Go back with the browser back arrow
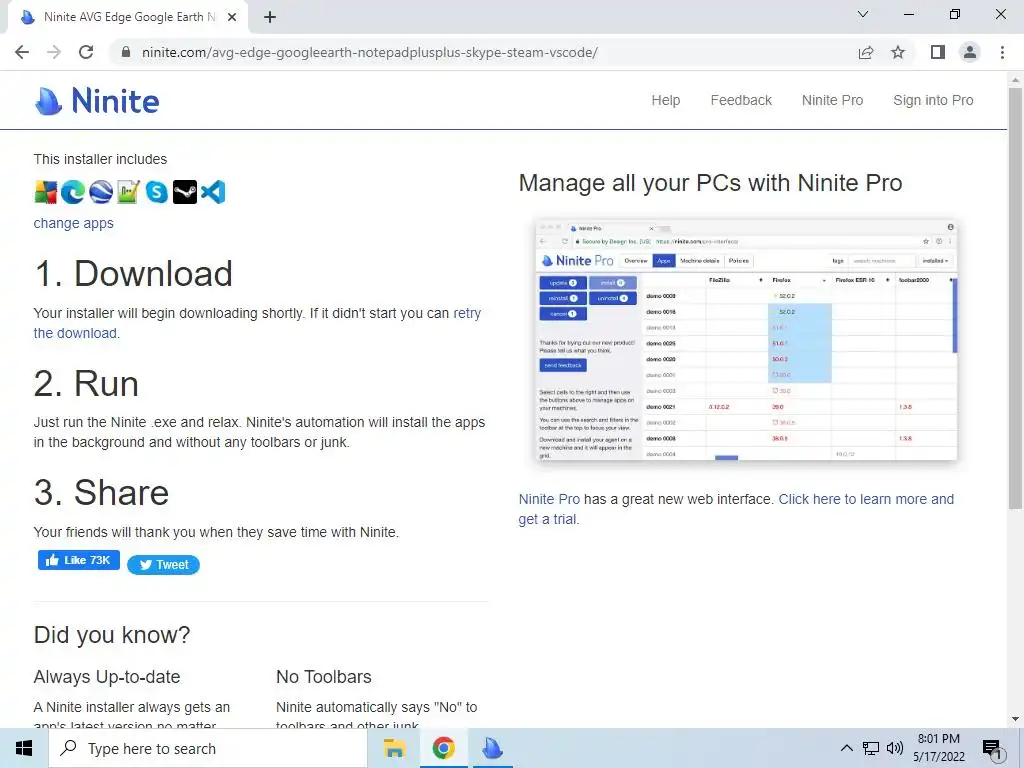Screen dimensions: 1024x768 (x=22, y=52)
